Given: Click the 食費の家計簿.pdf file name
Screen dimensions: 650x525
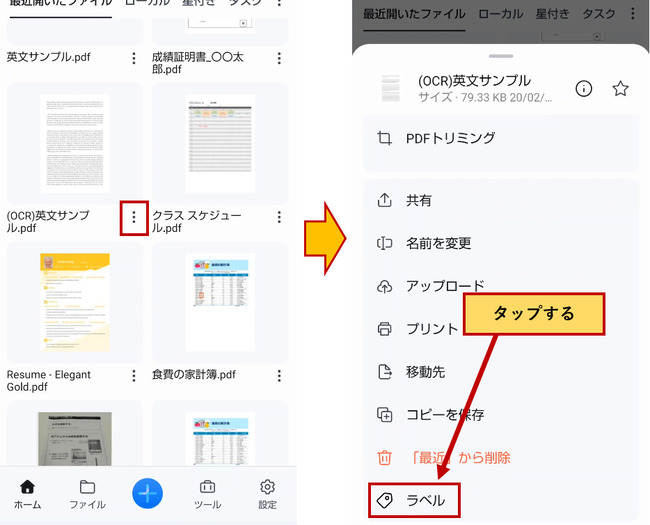Looking at the screenshot, I should [x=194, y=375].
